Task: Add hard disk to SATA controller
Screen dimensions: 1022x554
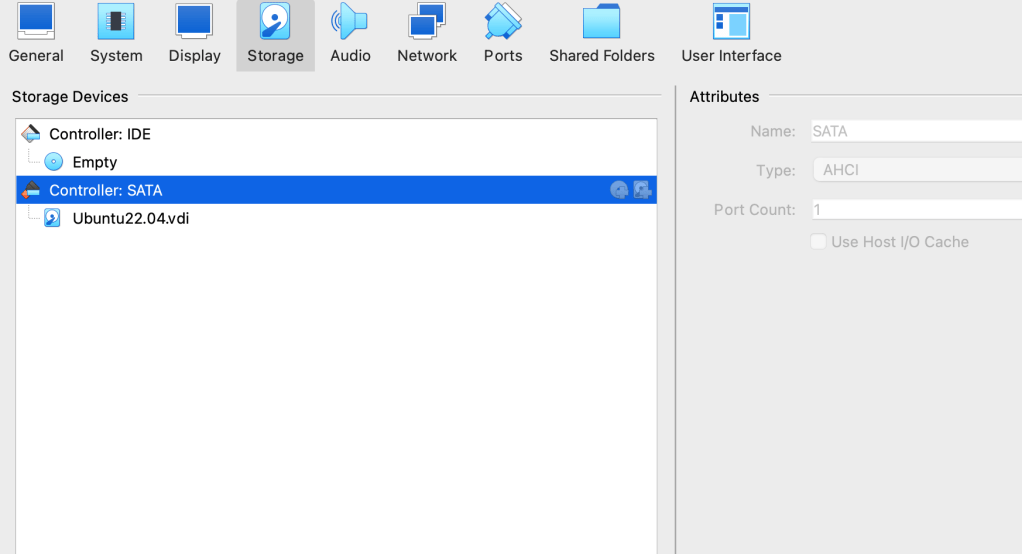Action: 643,190
